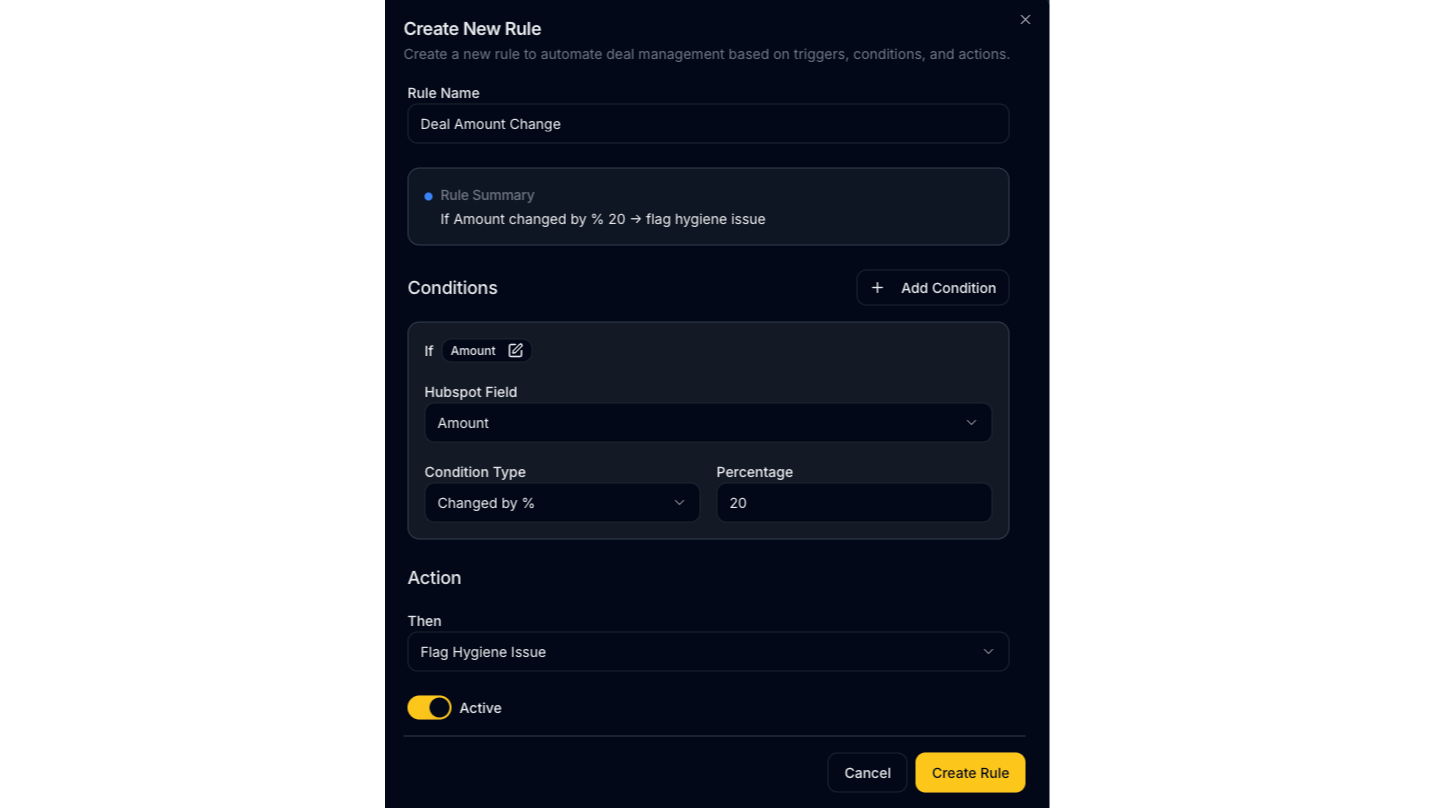Screen dimensions: 1436x808
Task: Edit the Rule Name field
Action: (x=708, y=123)
